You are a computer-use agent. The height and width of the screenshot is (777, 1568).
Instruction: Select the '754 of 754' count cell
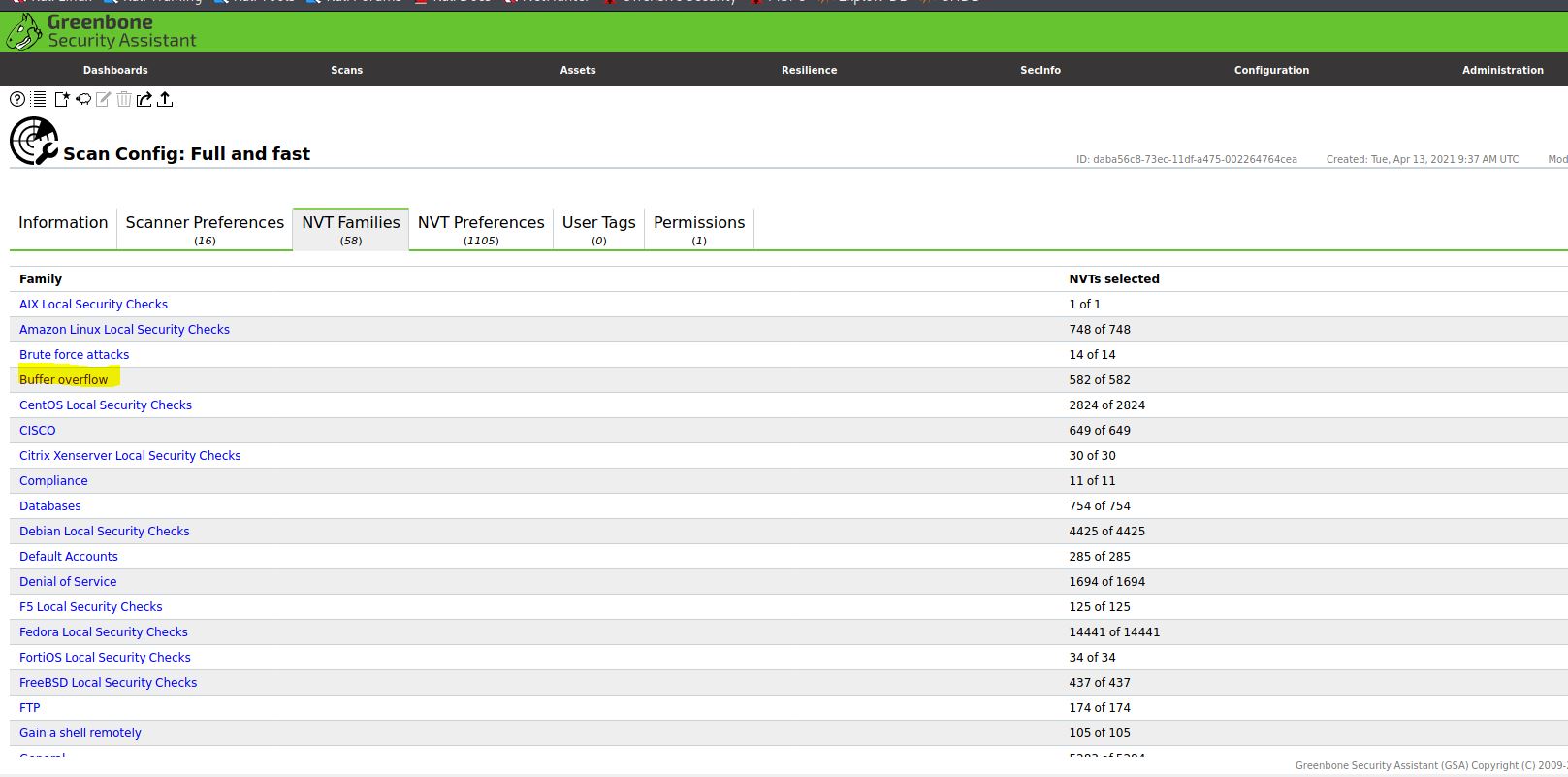click(1100, 506)
